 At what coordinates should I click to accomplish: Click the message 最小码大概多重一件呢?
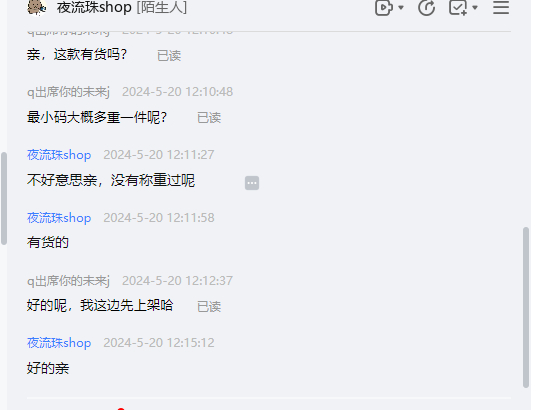click(x=97, y=117)
